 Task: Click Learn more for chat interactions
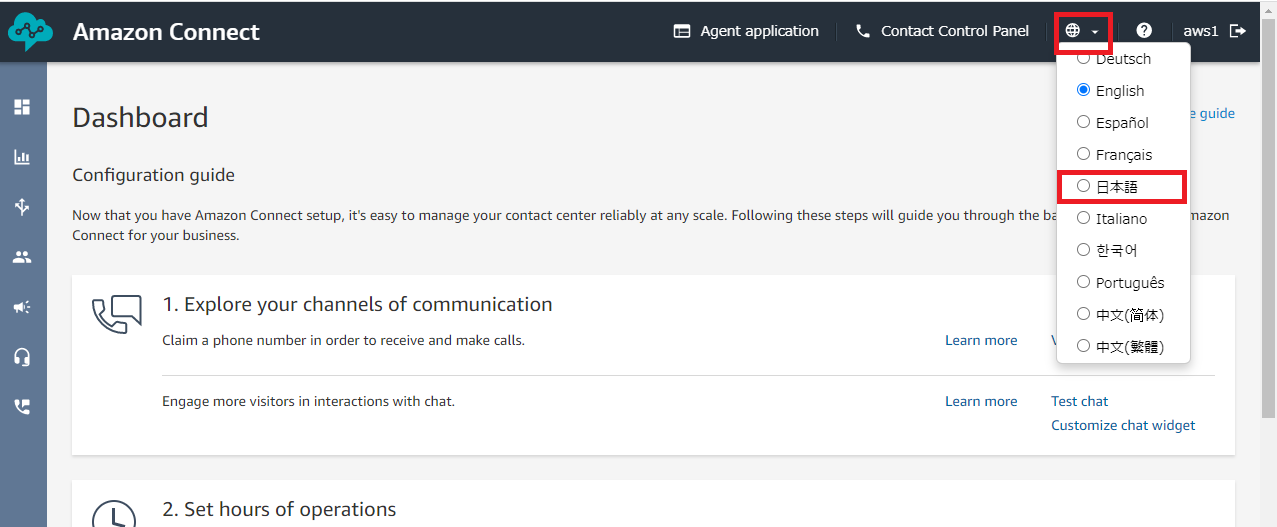tap(981, 401)
